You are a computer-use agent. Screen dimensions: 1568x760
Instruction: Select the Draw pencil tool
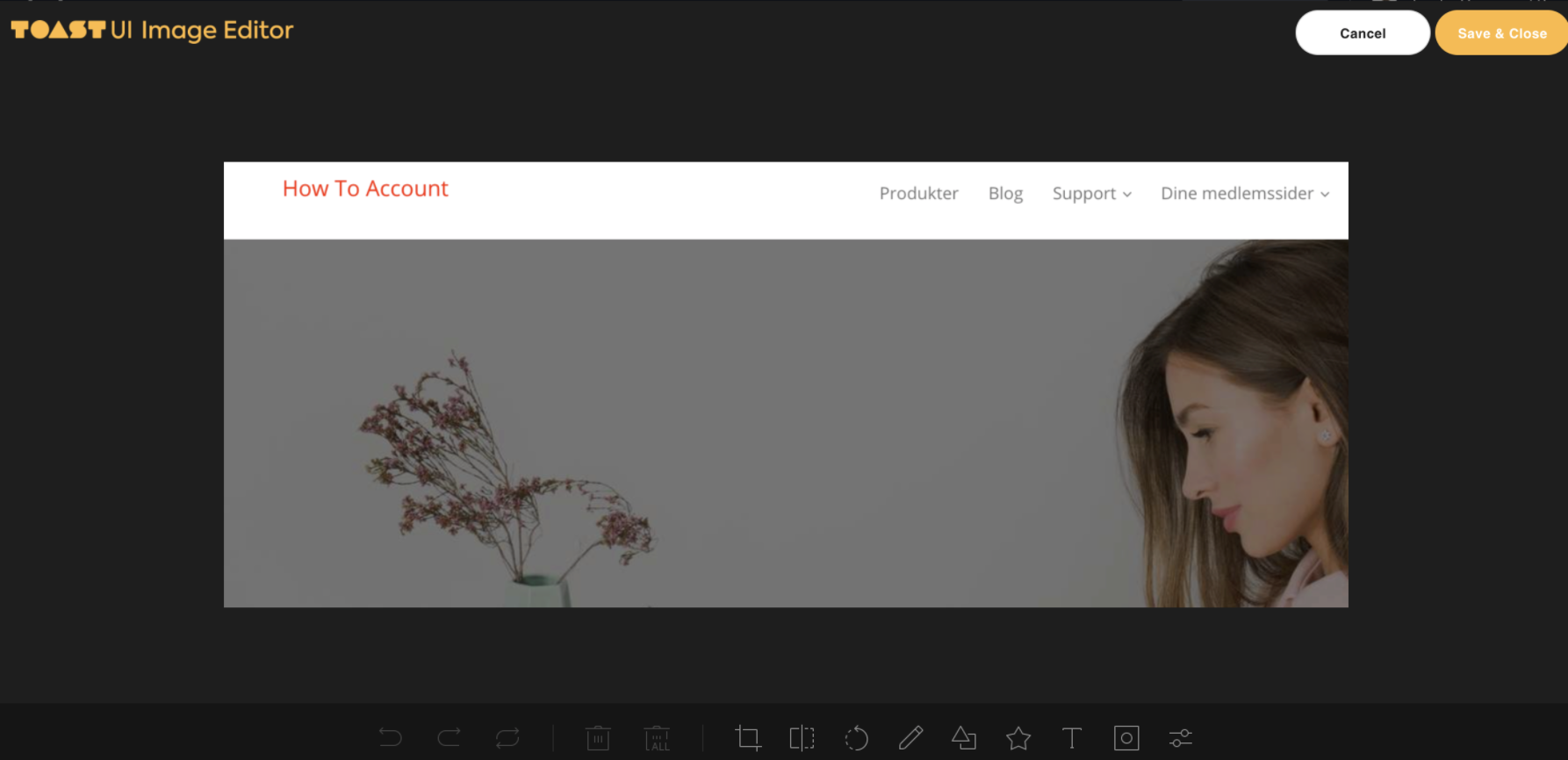(910, 737)
